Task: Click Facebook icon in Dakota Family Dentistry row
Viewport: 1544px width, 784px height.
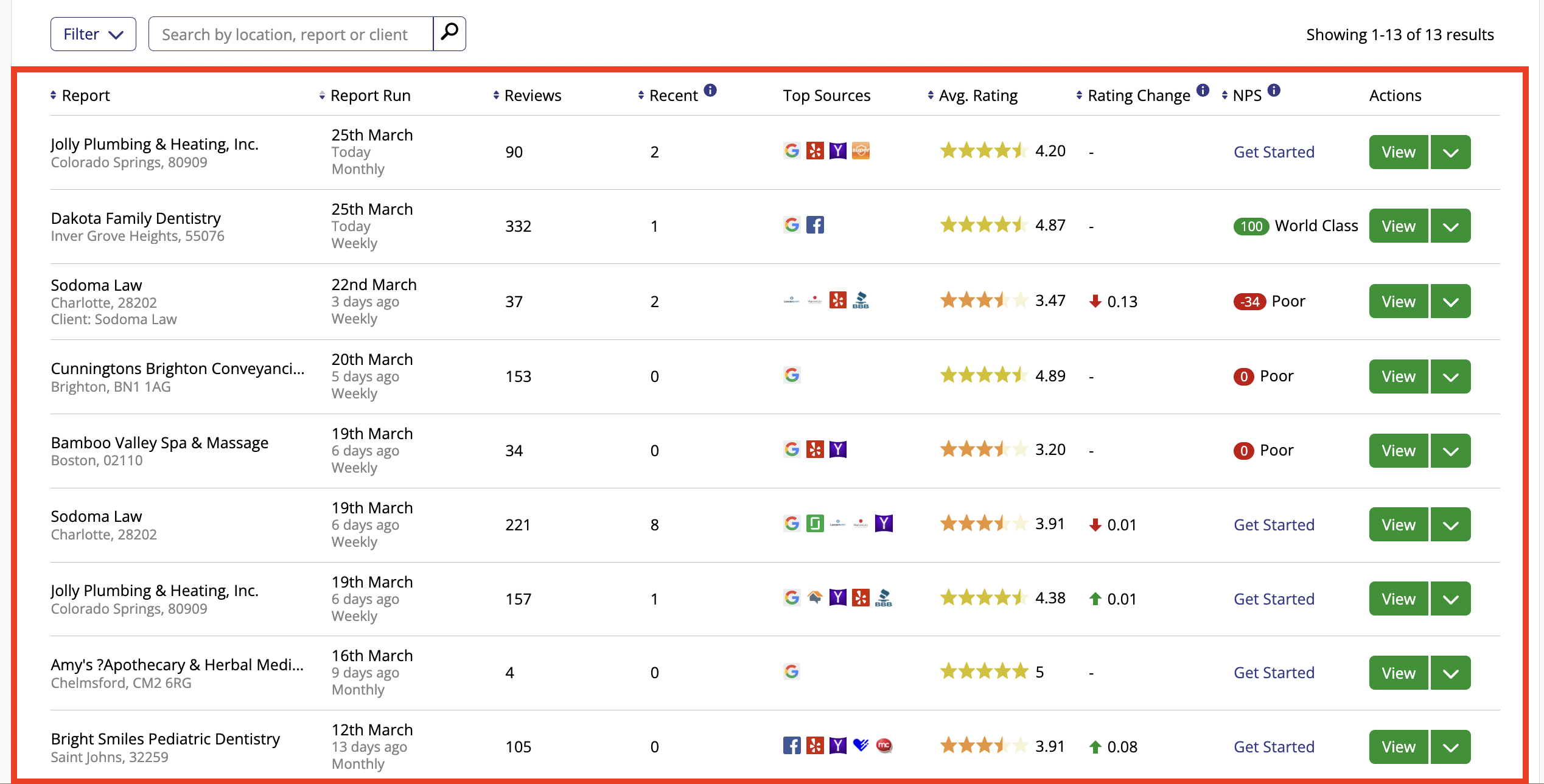Action: click(815, 225)
